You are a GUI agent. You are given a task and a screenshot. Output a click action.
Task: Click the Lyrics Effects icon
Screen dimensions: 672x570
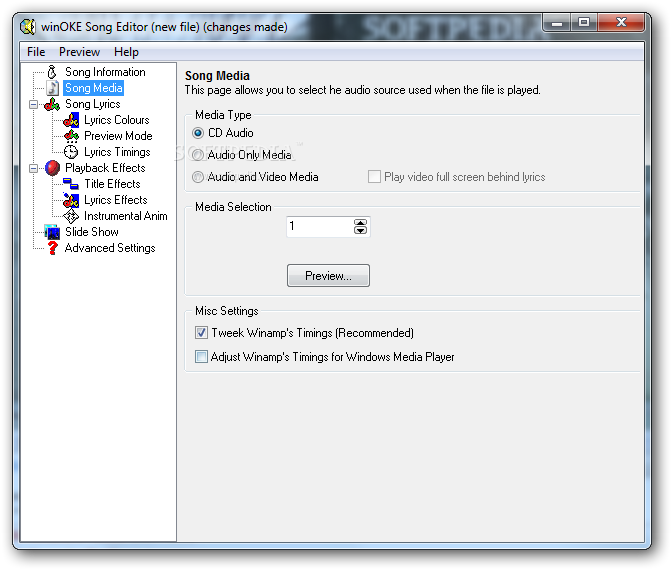71,200
